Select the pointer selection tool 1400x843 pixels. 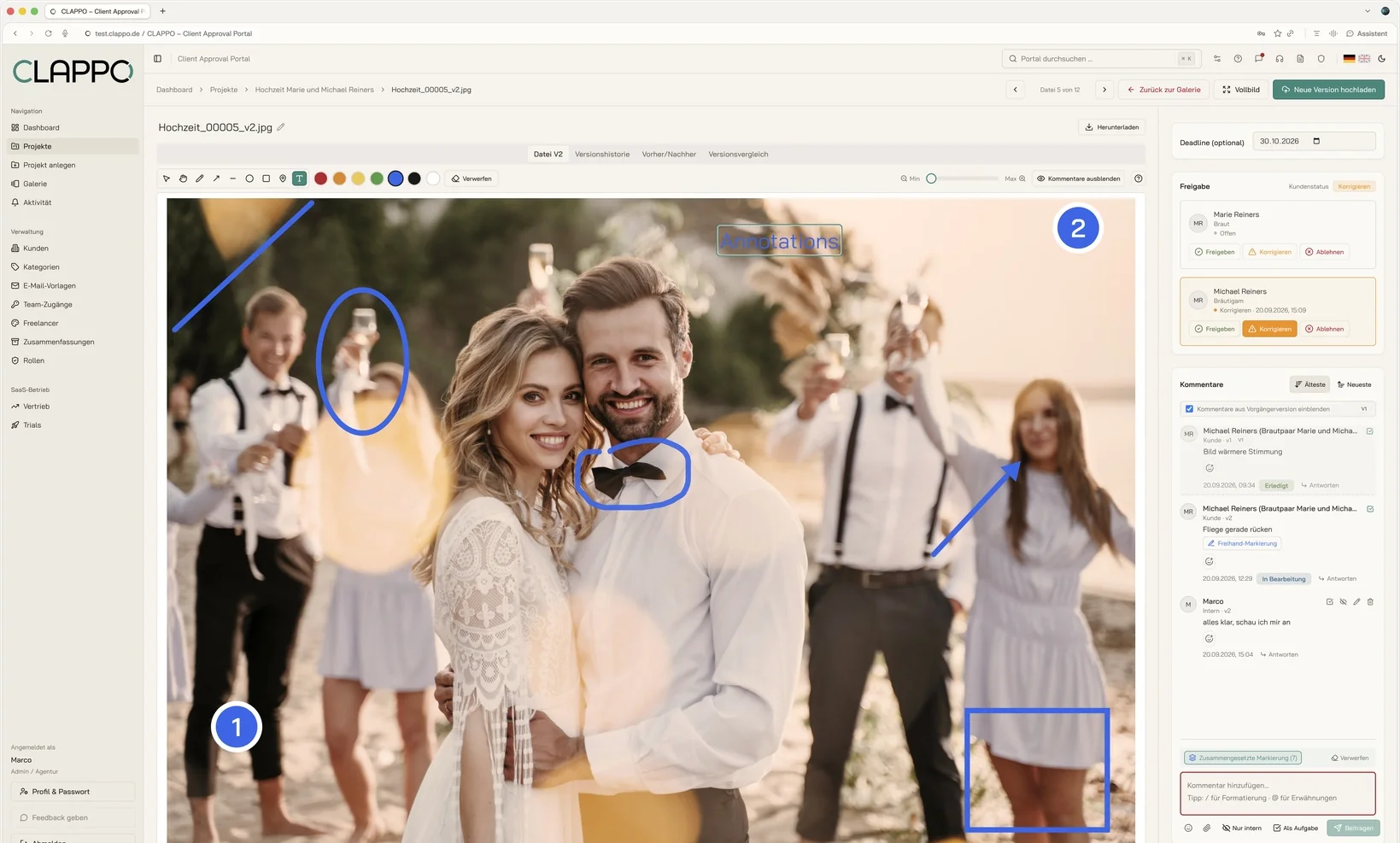click(167, 179)
